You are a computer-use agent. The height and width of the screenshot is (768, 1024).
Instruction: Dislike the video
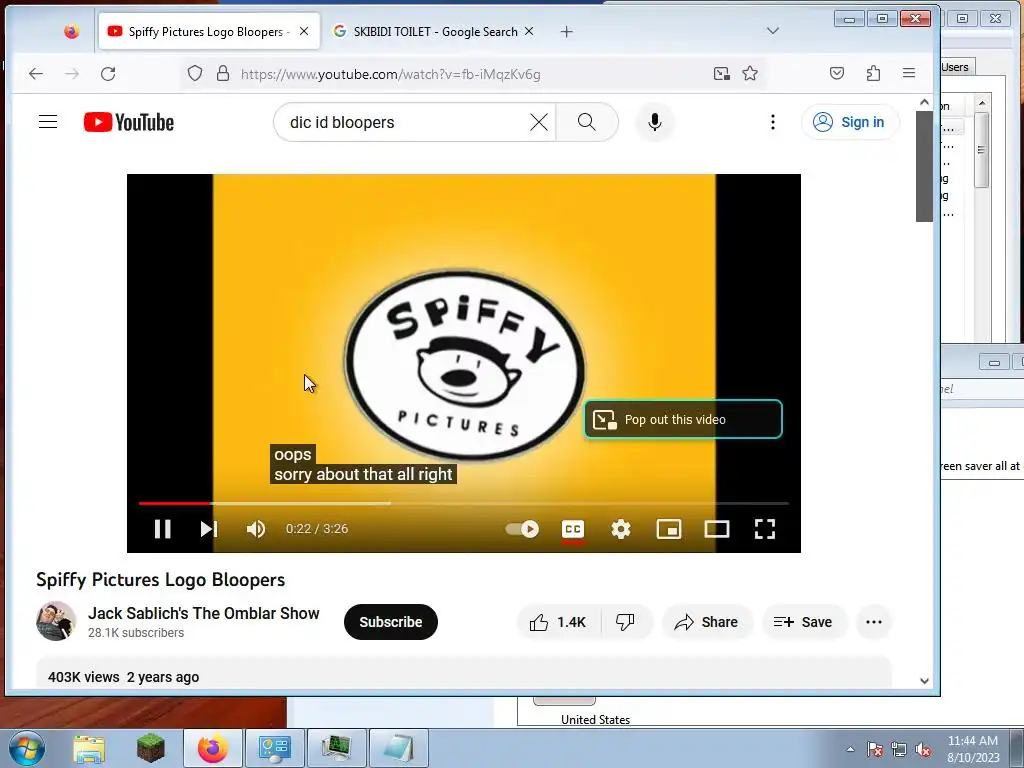click(626, 622)
